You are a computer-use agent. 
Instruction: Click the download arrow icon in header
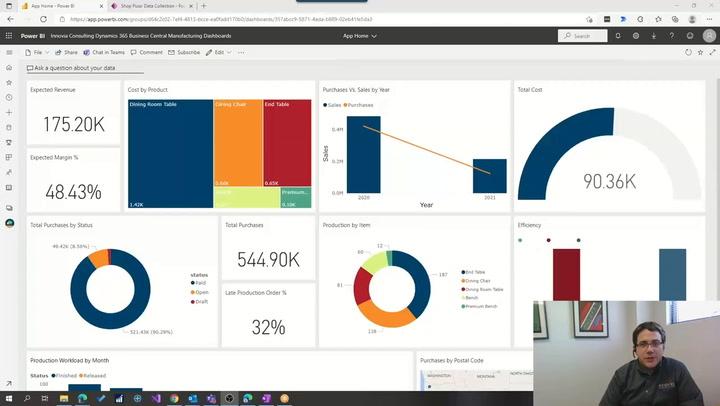pyautogui.click(x=653, y=36)
